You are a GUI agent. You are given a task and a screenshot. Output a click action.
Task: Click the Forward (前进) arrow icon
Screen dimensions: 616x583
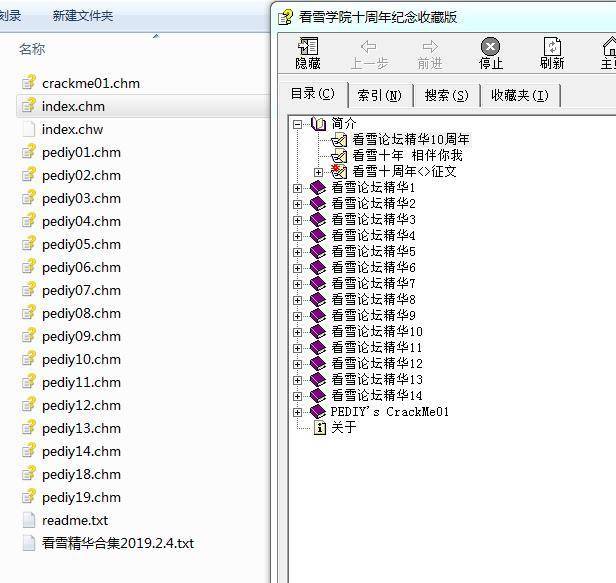(x=430, y=46)
